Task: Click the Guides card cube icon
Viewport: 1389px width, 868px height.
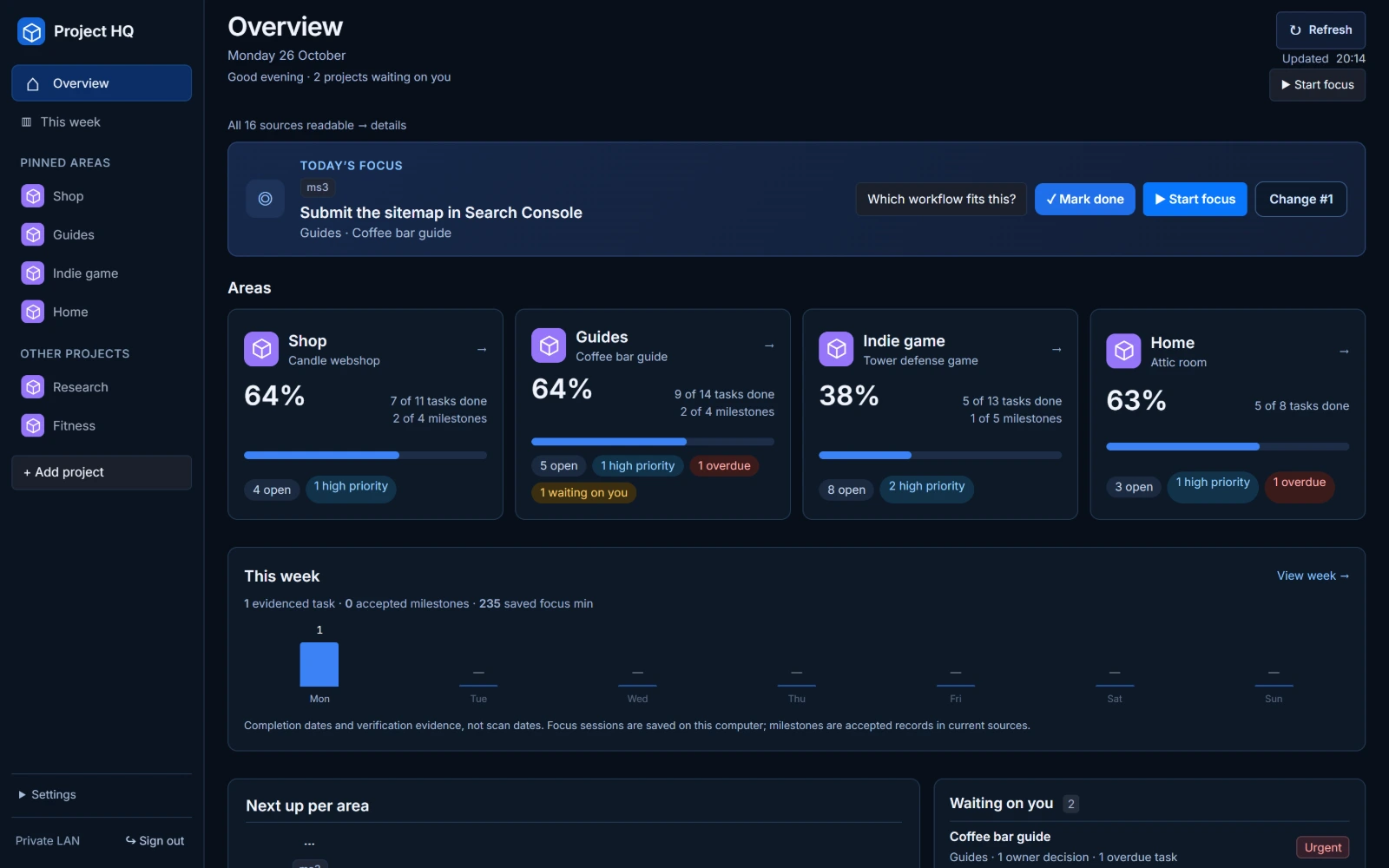Action: click(549, 345)
